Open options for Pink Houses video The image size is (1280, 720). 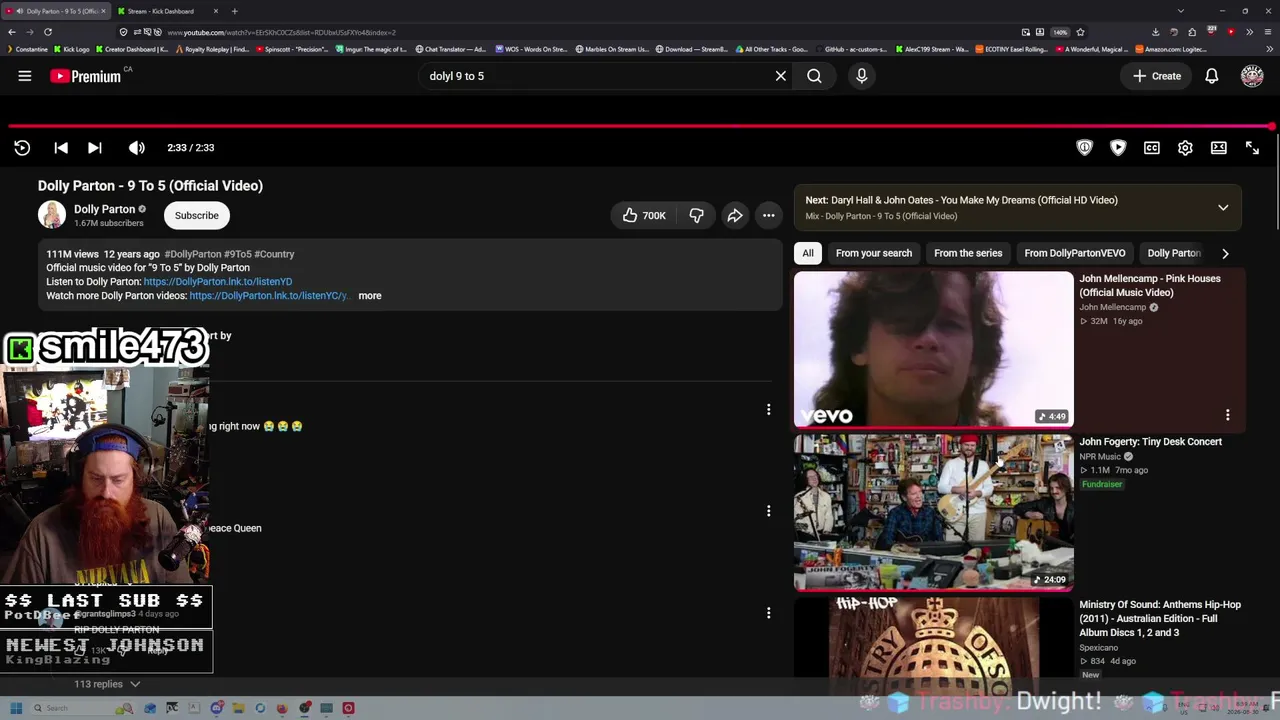click(x=1227, y=415)
